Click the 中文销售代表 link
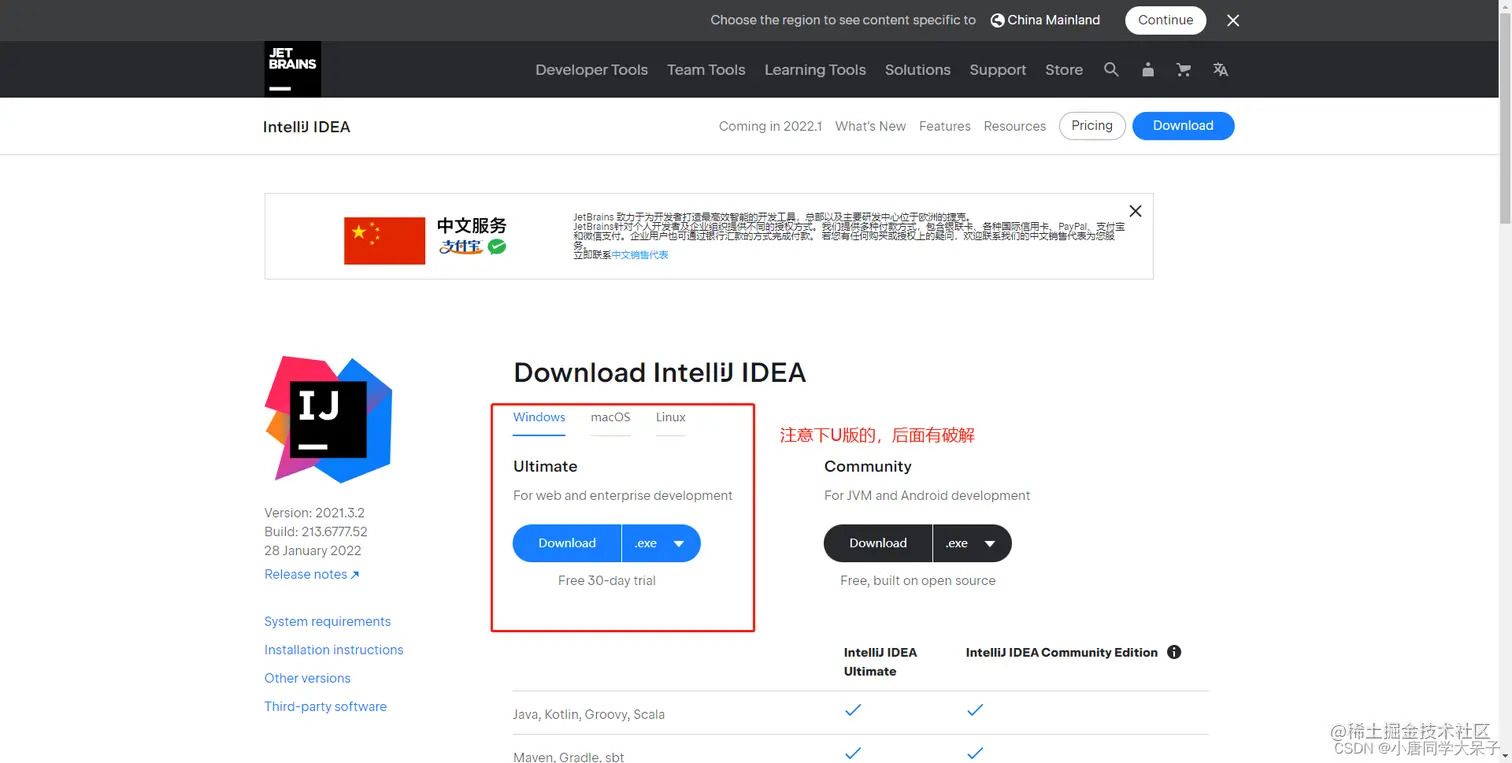The image size is (1512, 763). pyautogui.click(x=640, y=255)
